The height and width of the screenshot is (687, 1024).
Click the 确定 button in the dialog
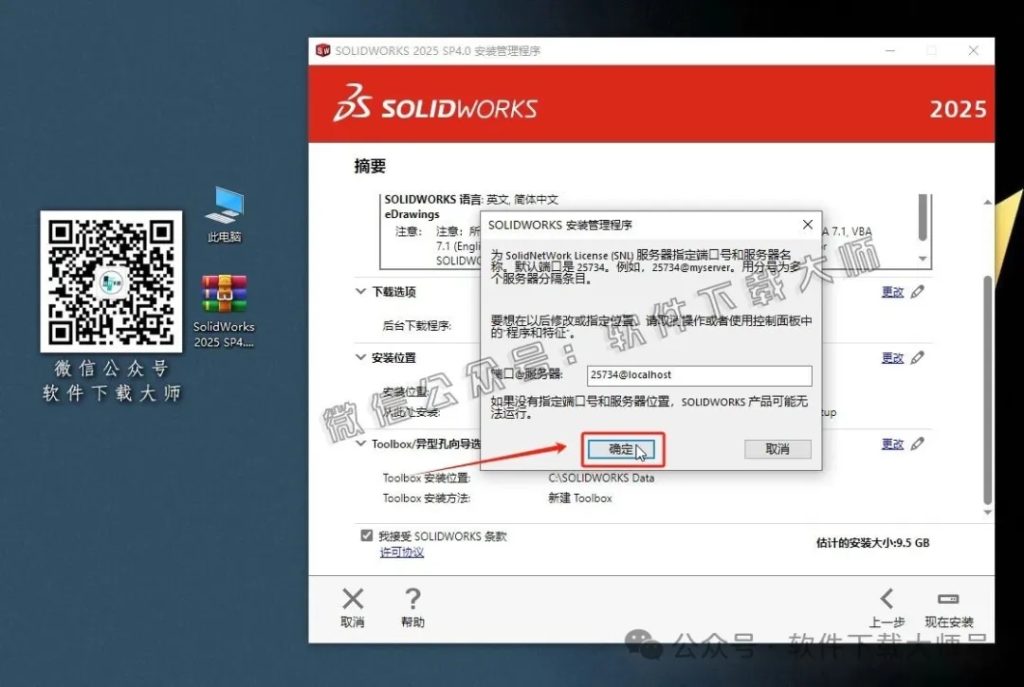621,450
